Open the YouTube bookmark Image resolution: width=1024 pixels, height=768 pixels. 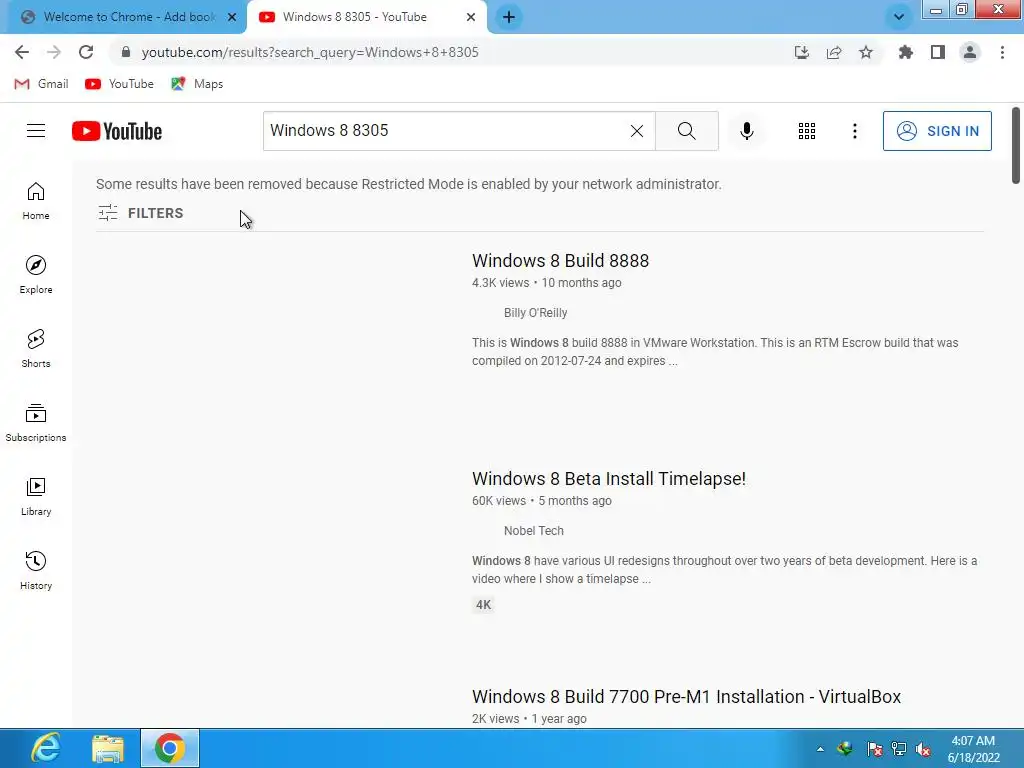(120, 84)
